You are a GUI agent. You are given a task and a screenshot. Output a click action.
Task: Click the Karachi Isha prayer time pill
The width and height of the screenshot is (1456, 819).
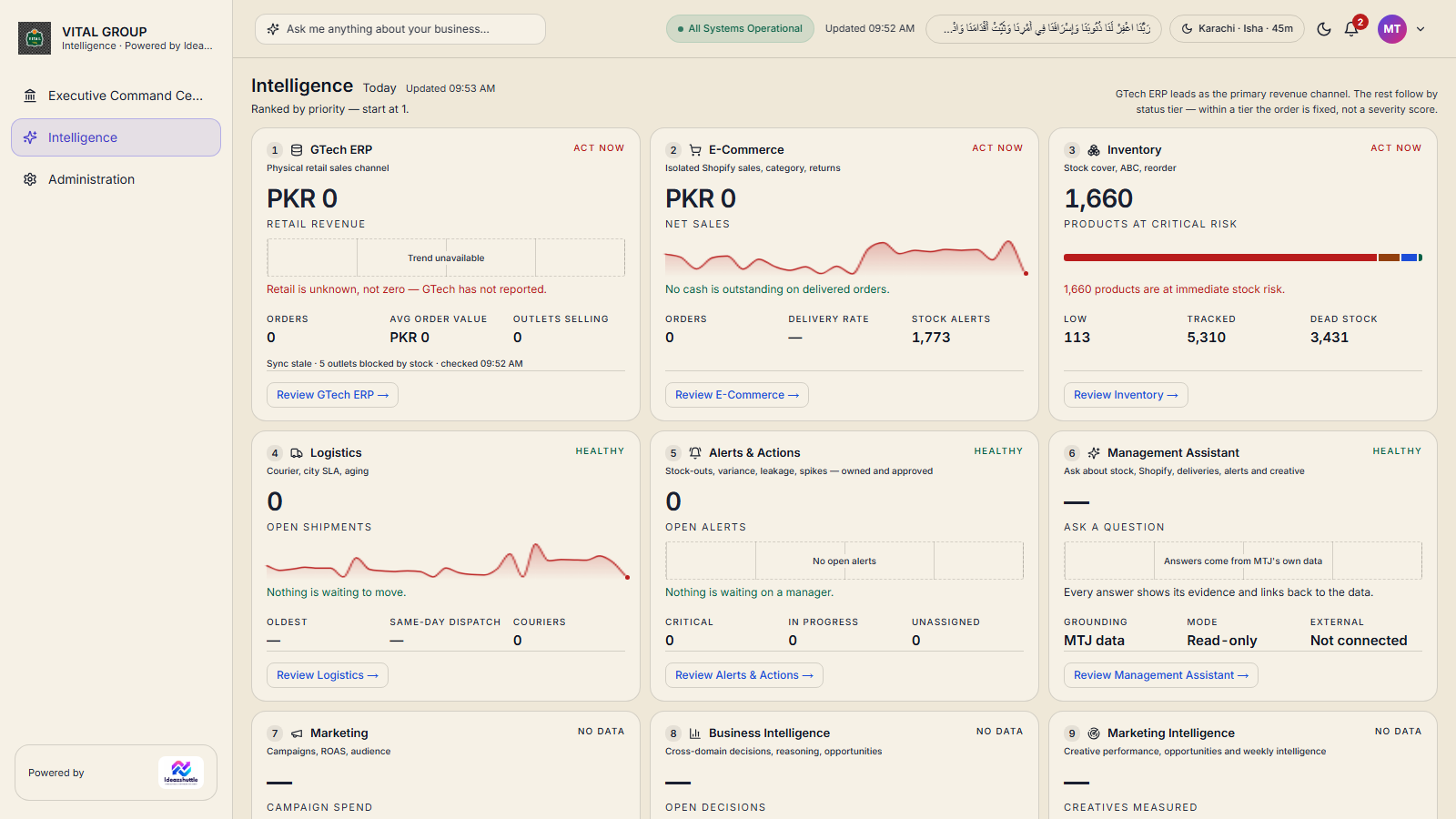[x=1237, y=28]
